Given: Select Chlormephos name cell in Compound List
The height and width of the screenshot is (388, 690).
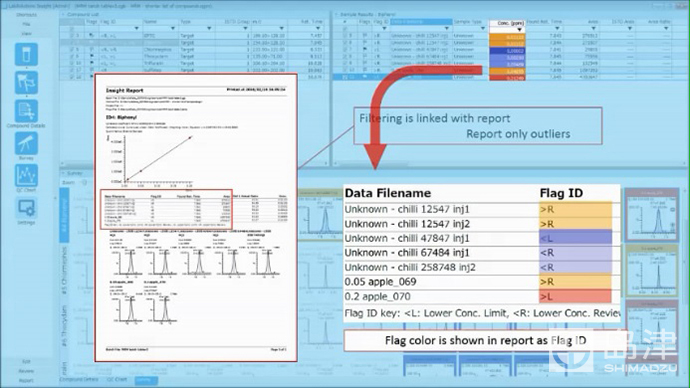Looking at the screenshot, I should click(160, 50).
